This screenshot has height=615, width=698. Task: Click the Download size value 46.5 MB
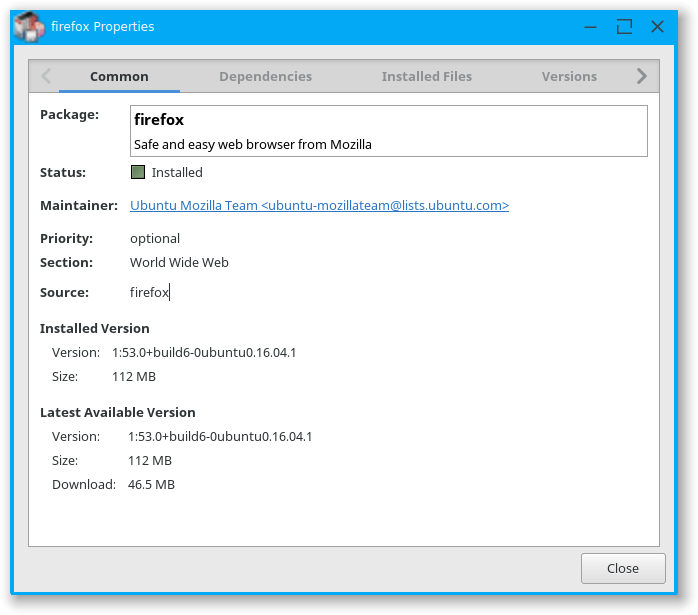pos(151,484)
